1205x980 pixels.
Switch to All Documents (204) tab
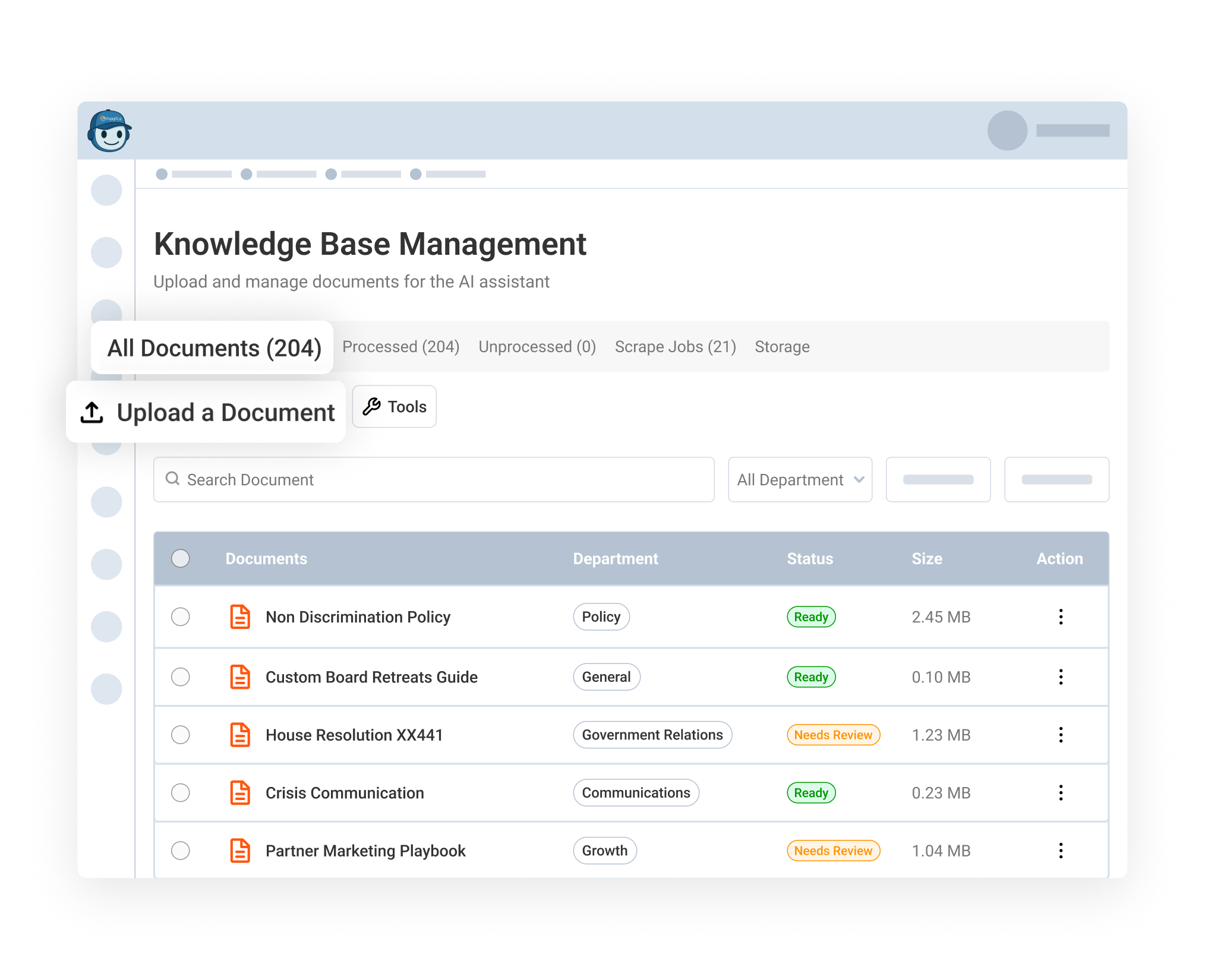(212, 347)
